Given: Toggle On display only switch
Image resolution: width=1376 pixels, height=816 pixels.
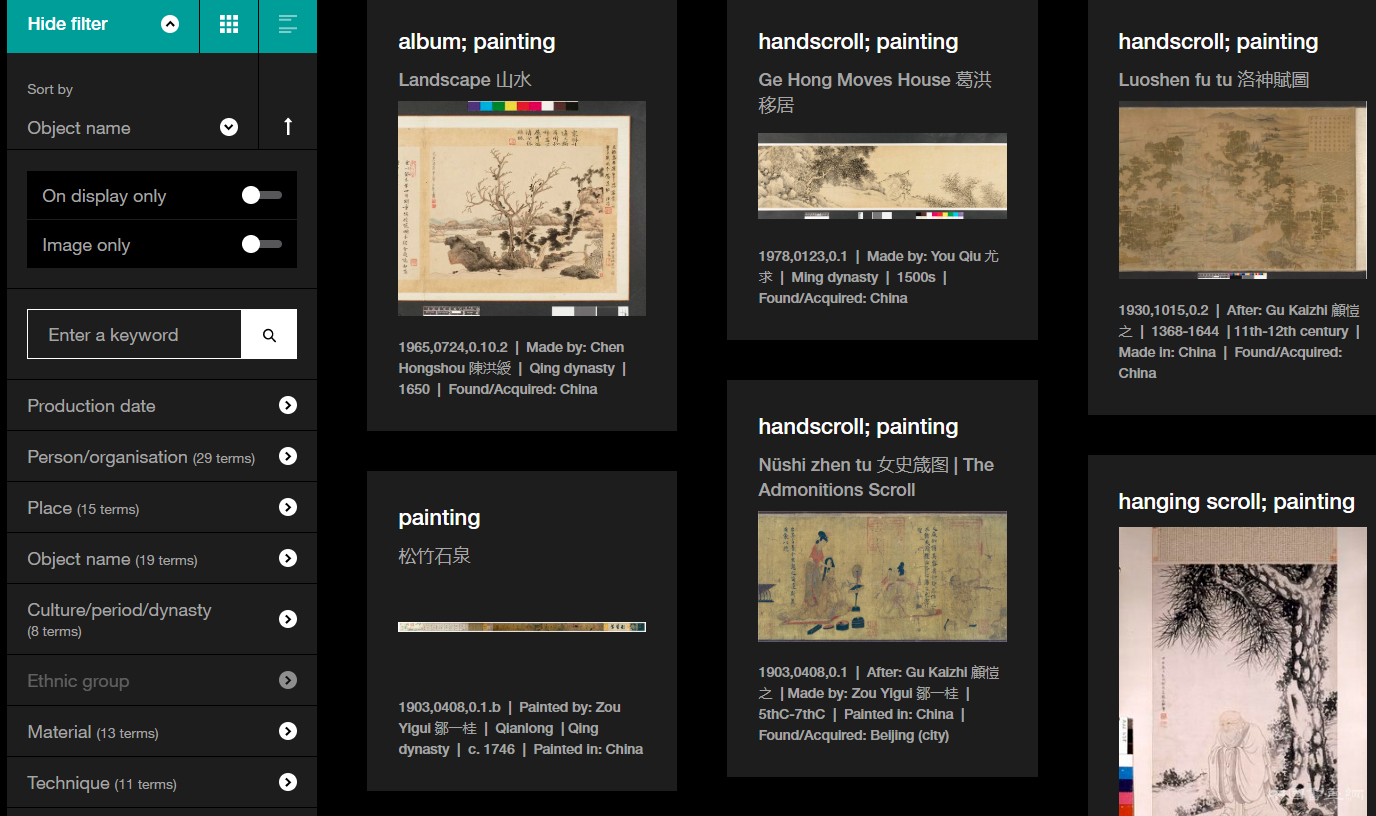Looking at the screenshot, I should pyautogui.click(x=262, y=196).
